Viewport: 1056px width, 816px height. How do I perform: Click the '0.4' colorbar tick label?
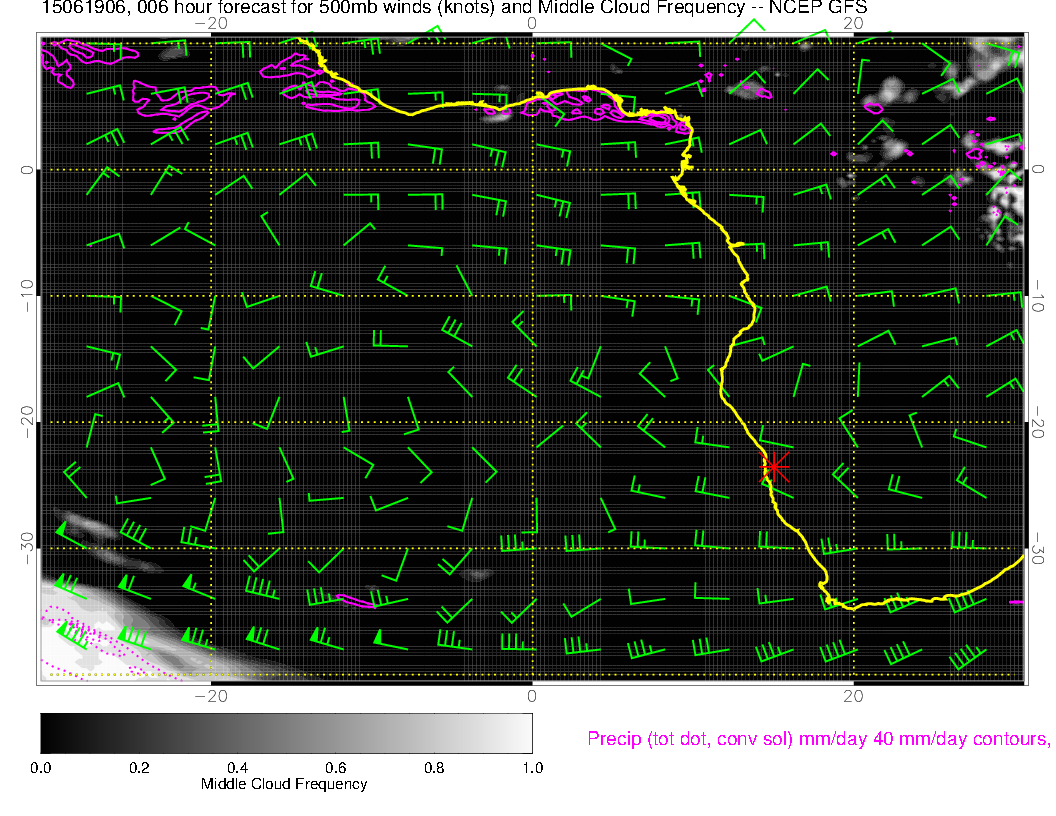[238, 768]
